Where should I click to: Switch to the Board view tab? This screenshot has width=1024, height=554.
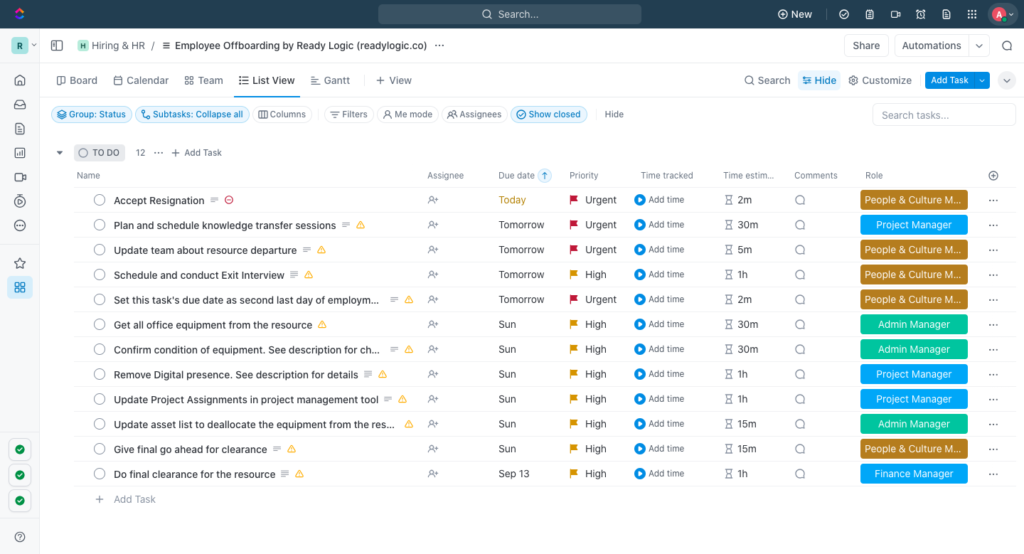point(77,80)
